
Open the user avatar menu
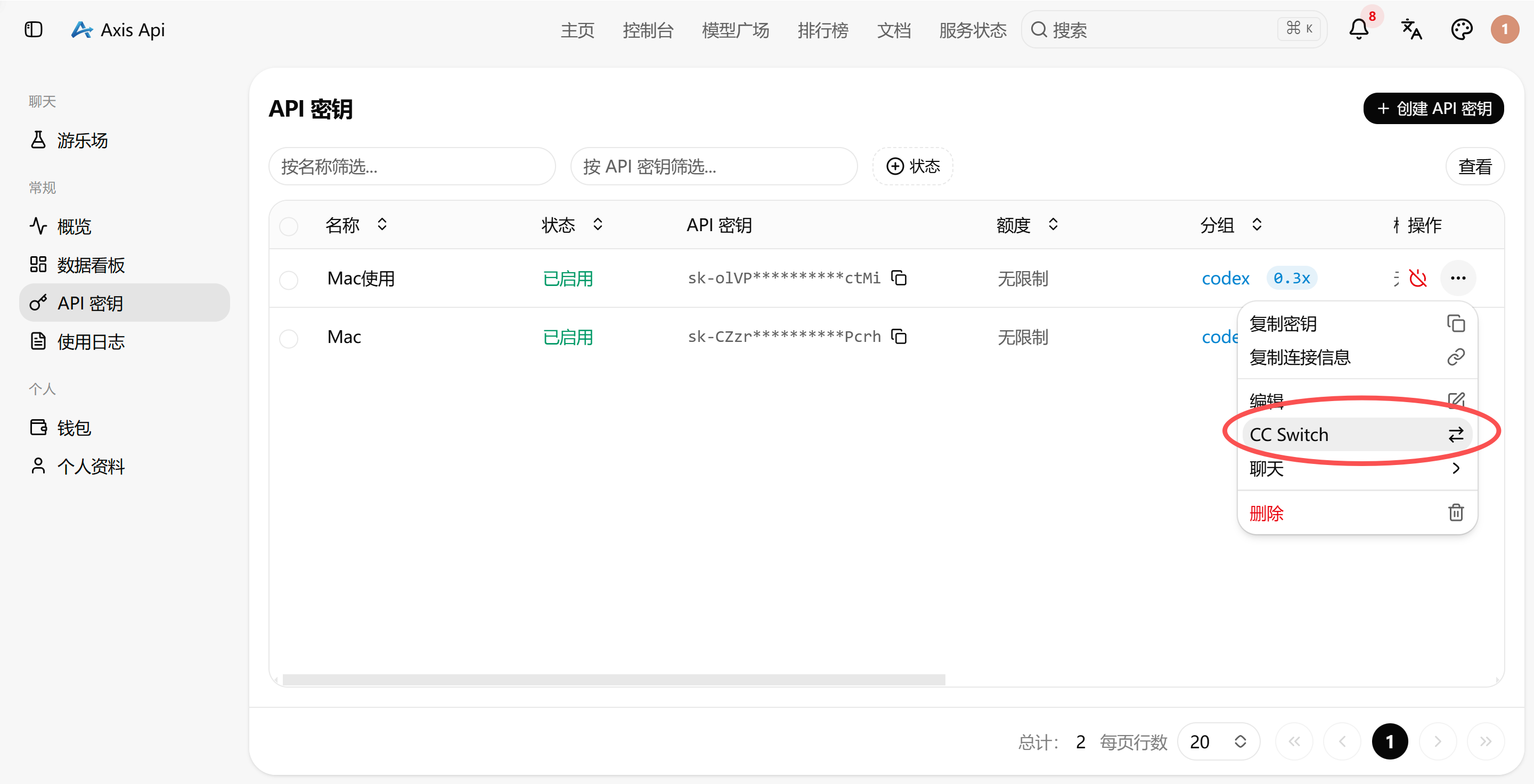(x=1504, y=29)
